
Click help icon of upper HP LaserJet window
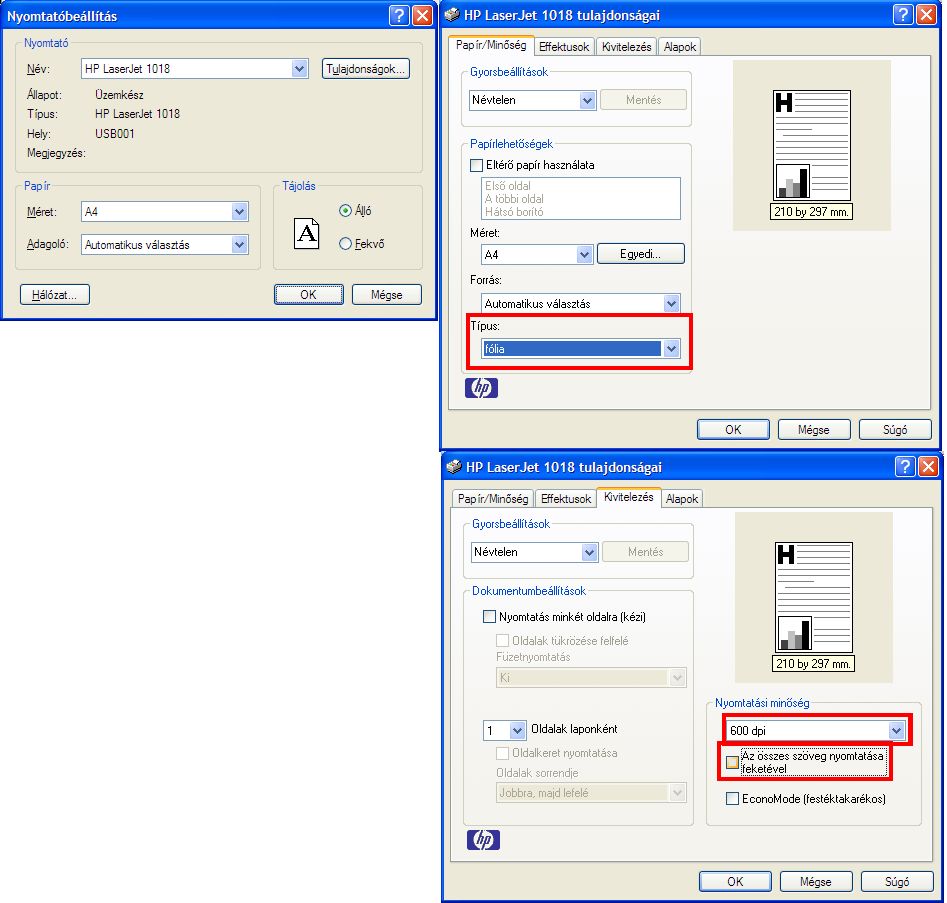tap(903, 14)
